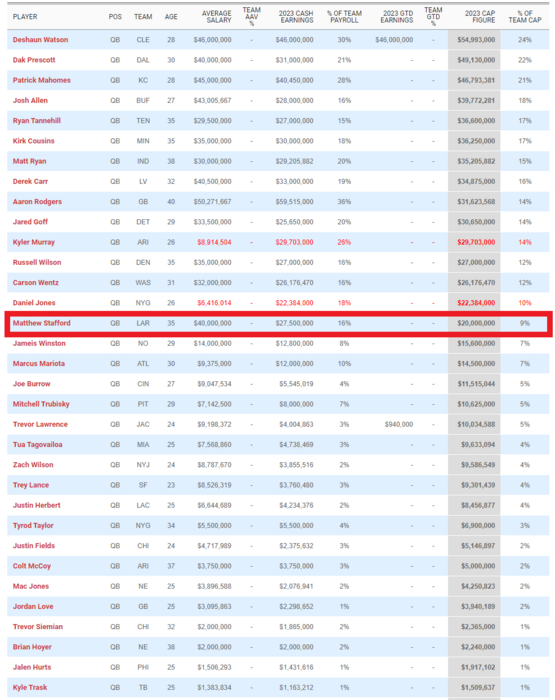Open Matthew Stafford's highlighted player link
The height and width of the screenshot is (700, 555).
click(x=42, y=323)
